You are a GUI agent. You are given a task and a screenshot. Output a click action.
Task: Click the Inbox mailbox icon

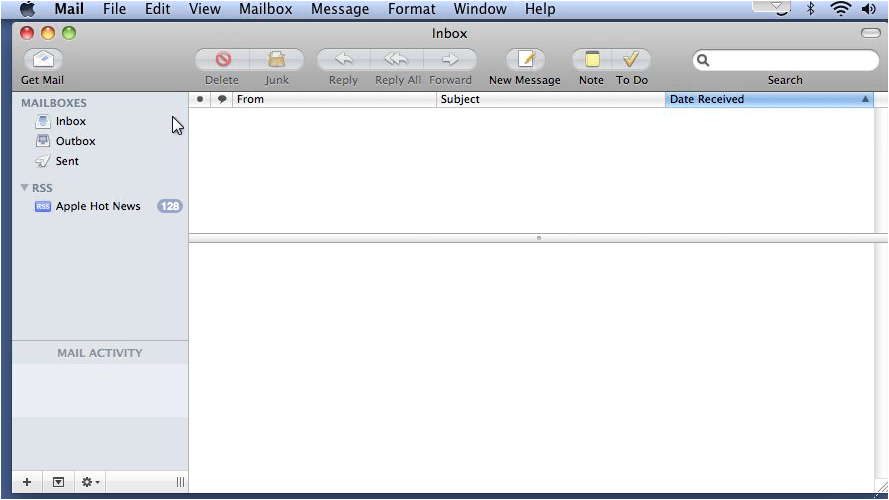pyautogui.click(x=43, y=121)
